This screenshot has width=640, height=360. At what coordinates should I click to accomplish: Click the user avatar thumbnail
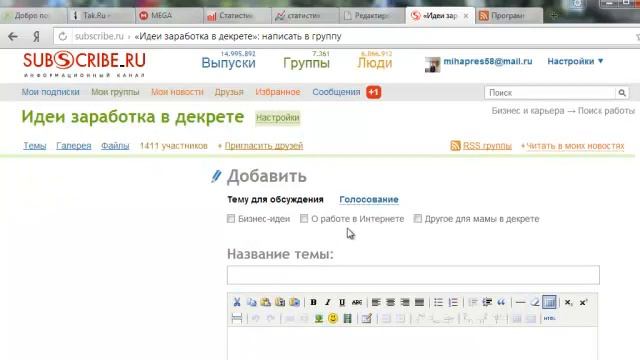pos(432,64)
